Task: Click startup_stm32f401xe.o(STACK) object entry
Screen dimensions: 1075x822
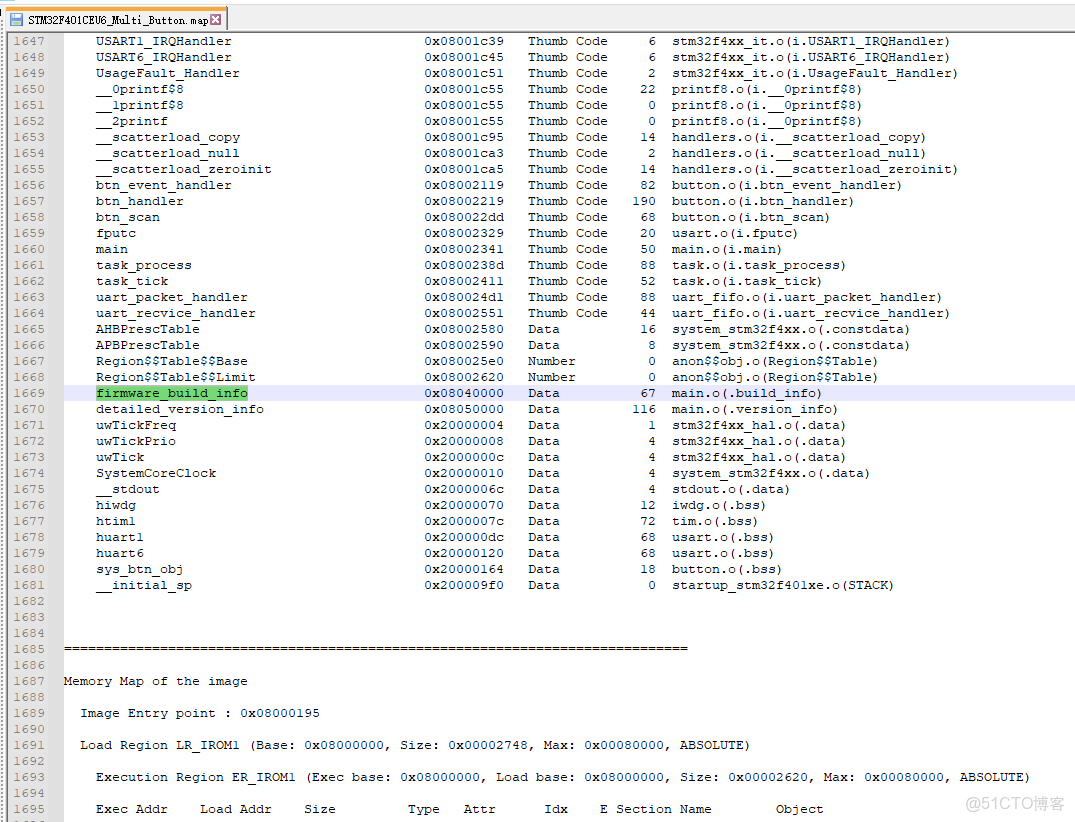Action: coord(782,585)
